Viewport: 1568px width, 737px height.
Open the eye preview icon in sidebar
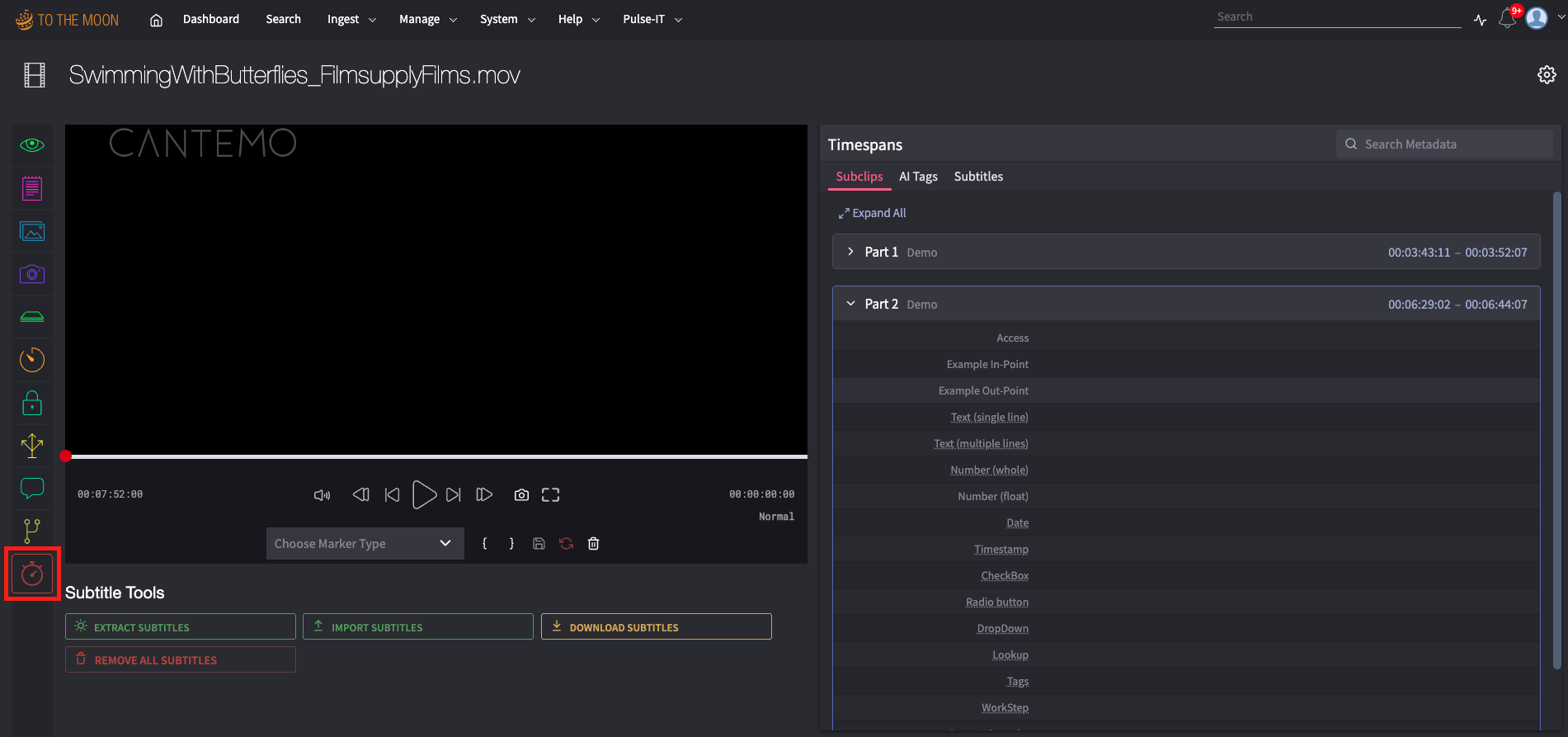[32, 145]
